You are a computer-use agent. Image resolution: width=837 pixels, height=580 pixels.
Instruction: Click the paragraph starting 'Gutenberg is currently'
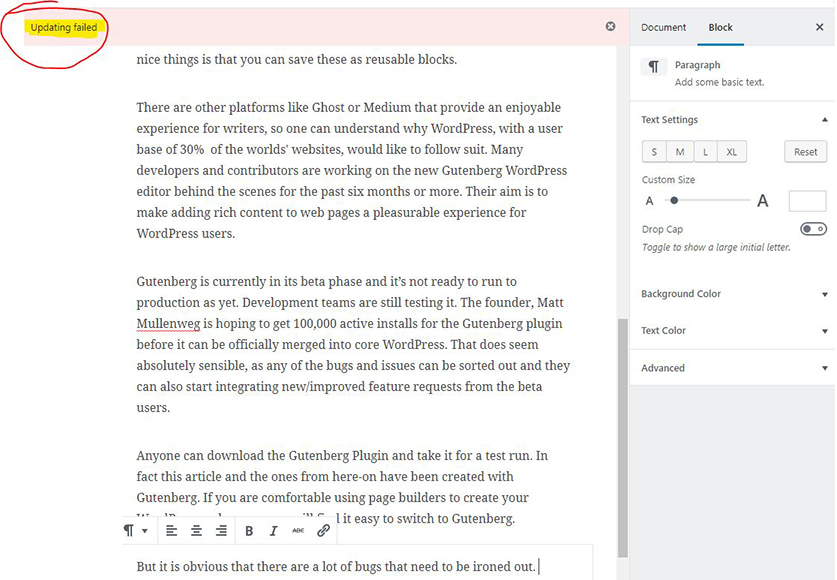click(x=353, y=345)
